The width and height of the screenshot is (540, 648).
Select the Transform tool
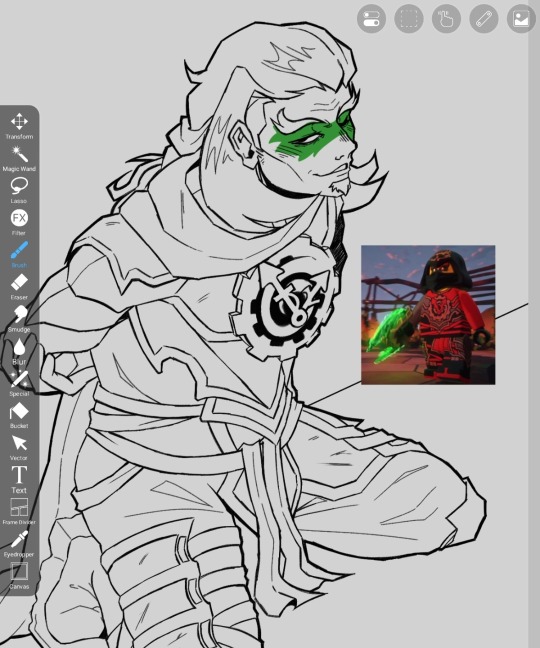pos(19,126)
